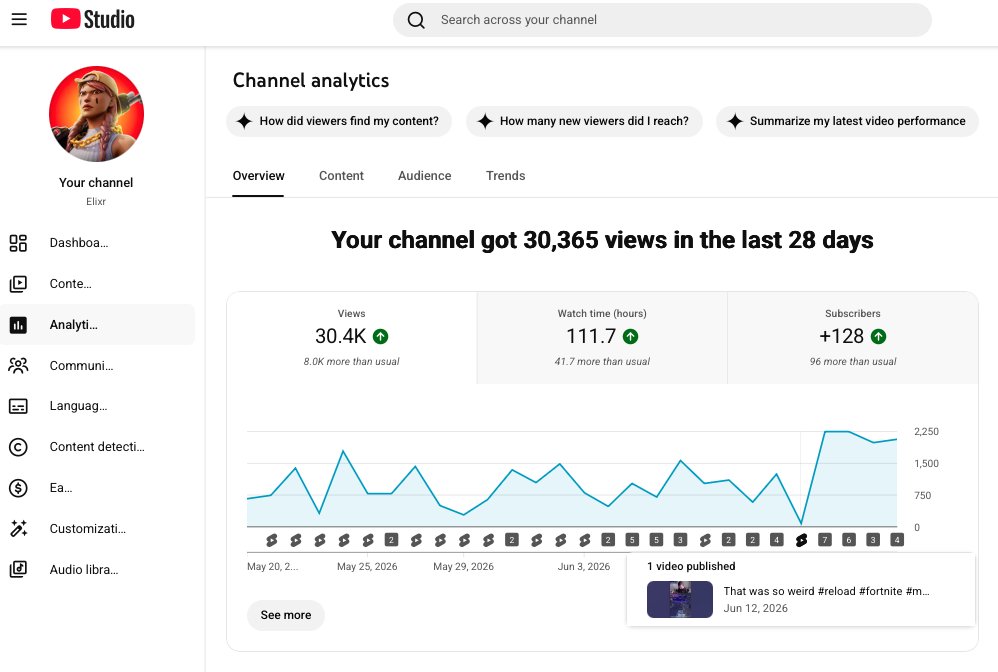
Task: Switch to the Overview tab
Action: pos(258,176)
